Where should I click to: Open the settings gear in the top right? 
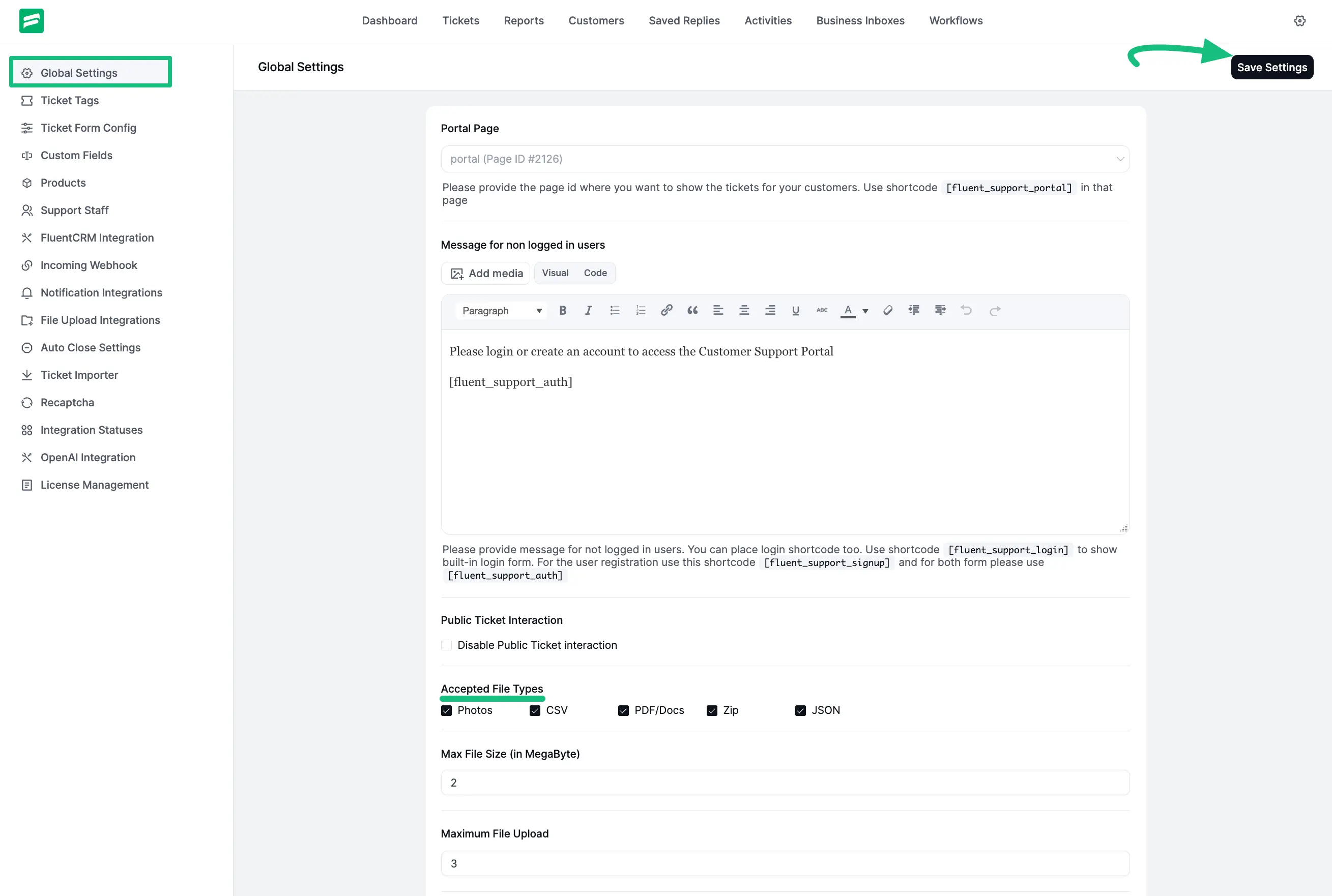(1300, 20)
